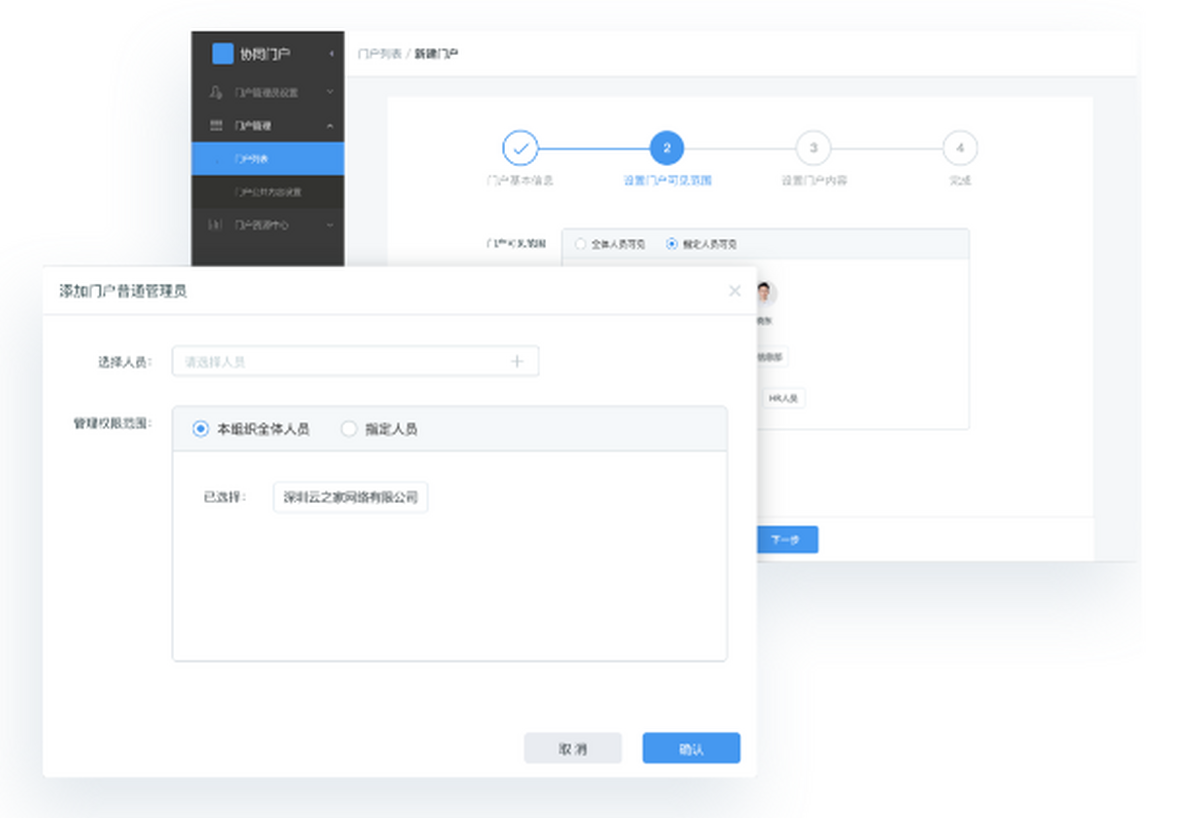Image resolution: width=1200 pixels, height=818 pixels.
Task: Click the completed step 1 checkmark circle
Action: point(520,149)
